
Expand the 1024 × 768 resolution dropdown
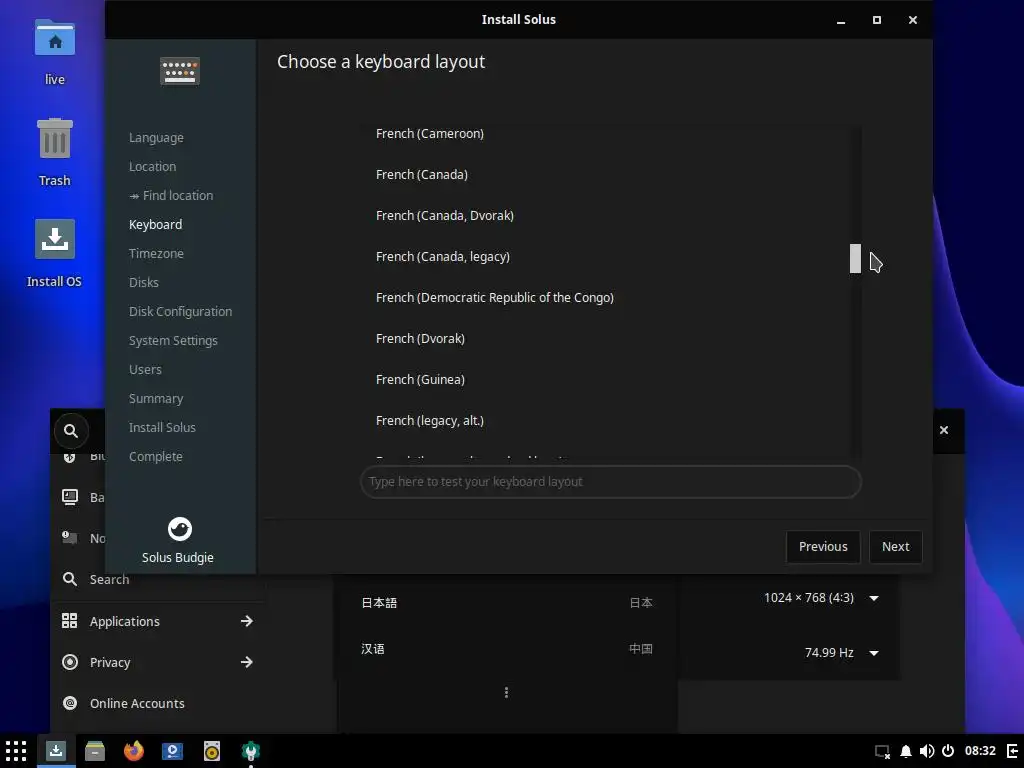pyautogui.click(x=874, y=598)
